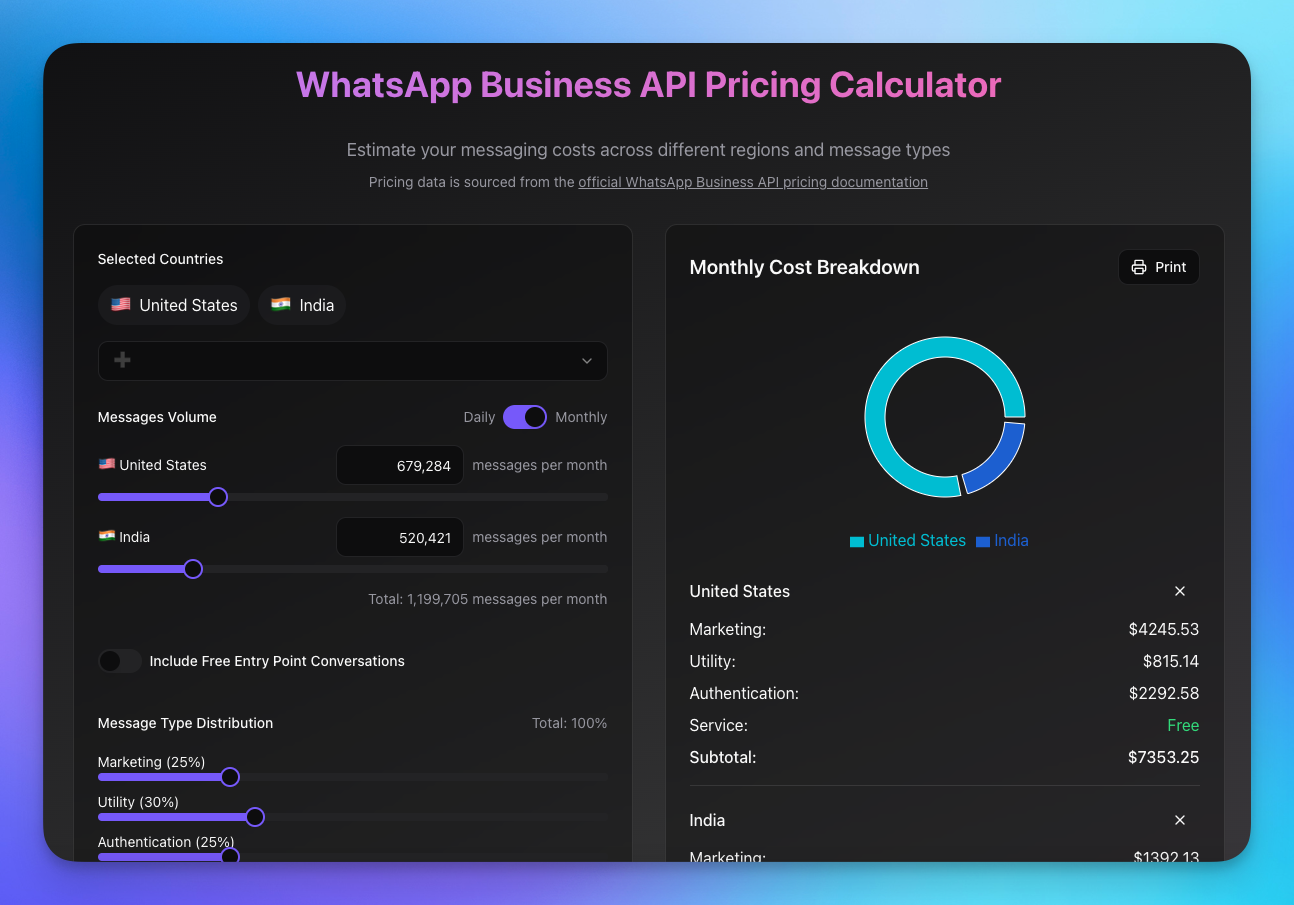Remove United States from the cost breakdown
The image size is (1294, 905).
click(x=1180, y=591)
